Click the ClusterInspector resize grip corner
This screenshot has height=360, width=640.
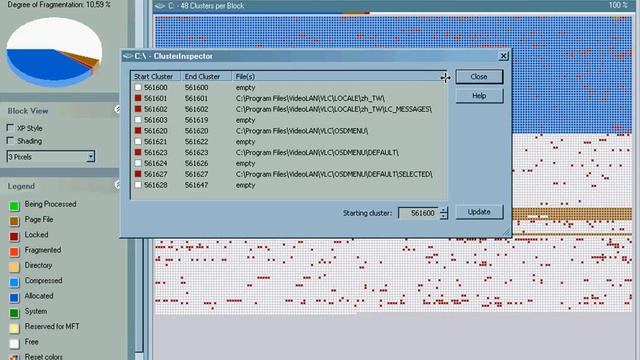pos(507,233)
